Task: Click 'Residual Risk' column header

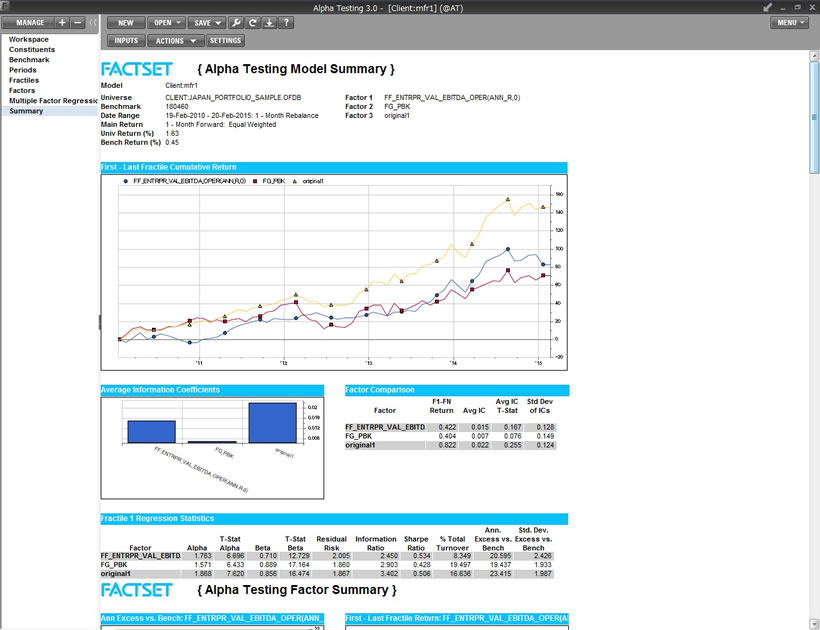Action: pos(332,543)
